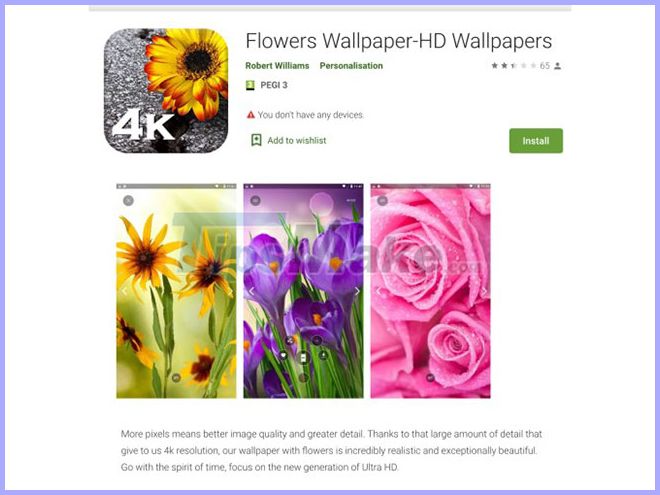Click the red warning triangle icon
660x495 pixels.
pos(251,114)
